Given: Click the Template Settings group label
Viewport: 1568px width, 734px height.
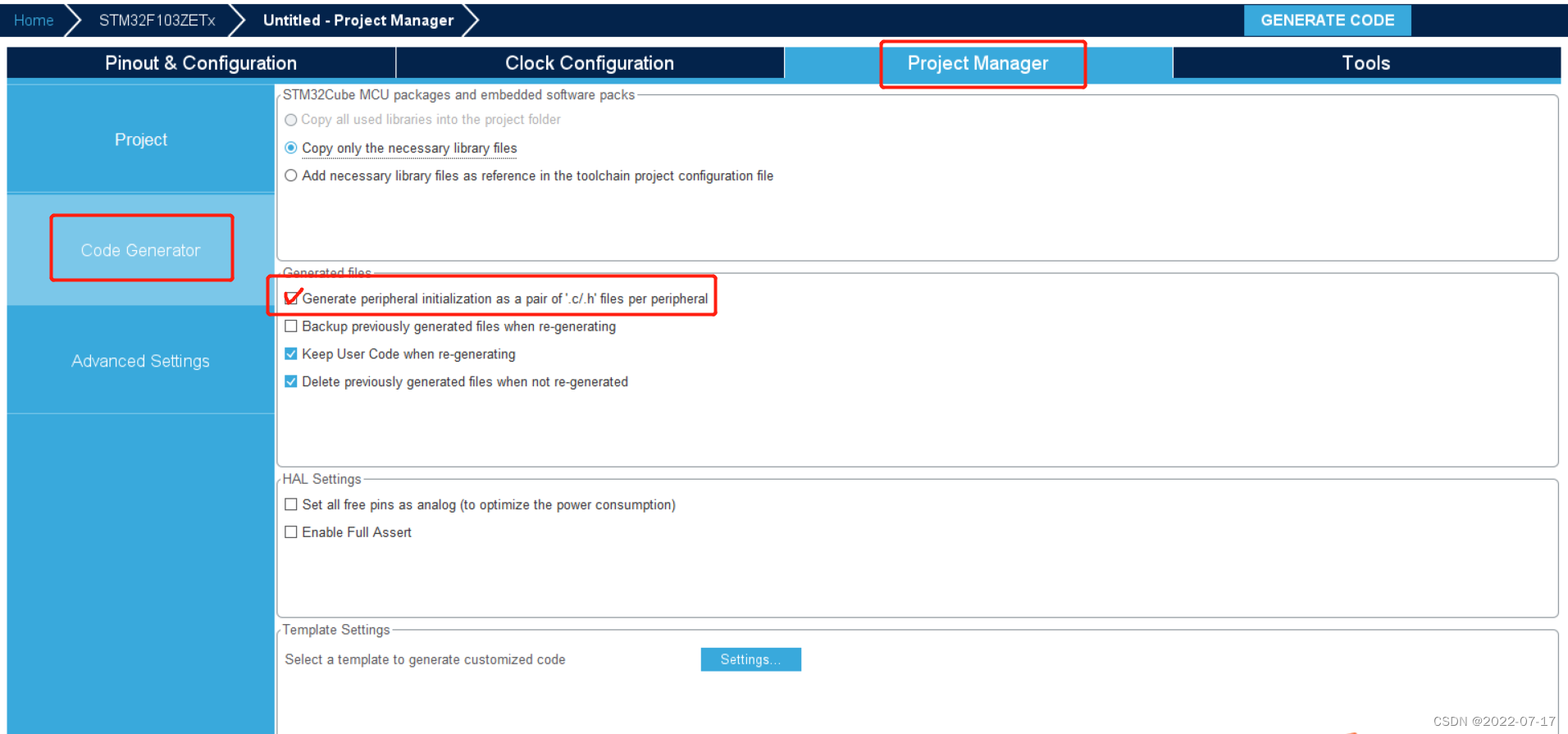Looking at the screenshot, I should pyautogui.click(x=336, y=630).
